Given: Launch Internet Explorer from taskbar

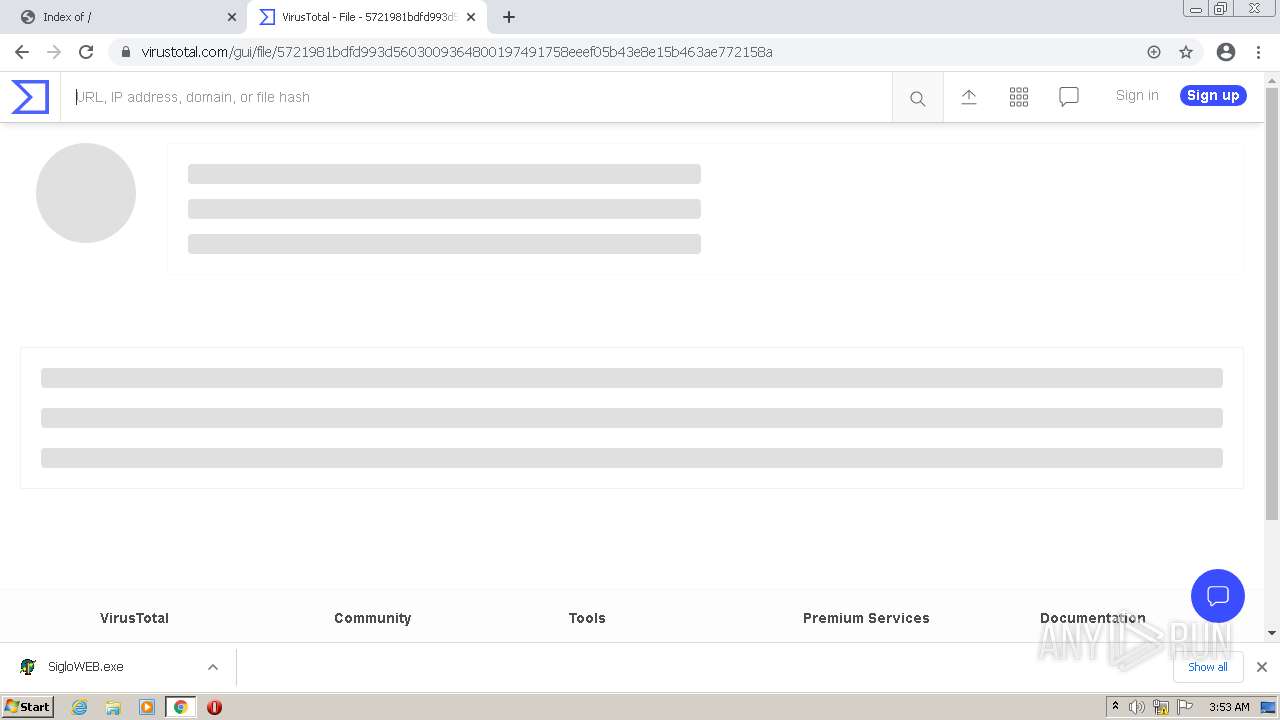Looking at the screenshot, I should [x=79, y=707].
